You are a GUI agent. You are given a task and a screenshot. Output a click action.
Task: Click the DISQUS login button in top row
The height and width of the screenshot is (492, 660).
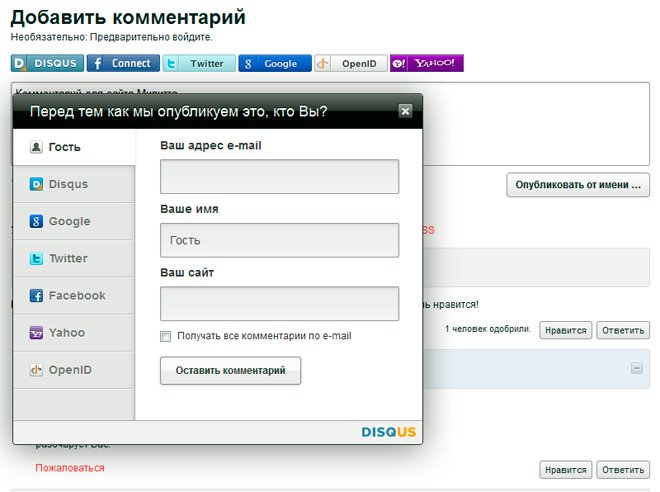pos(47,63)
